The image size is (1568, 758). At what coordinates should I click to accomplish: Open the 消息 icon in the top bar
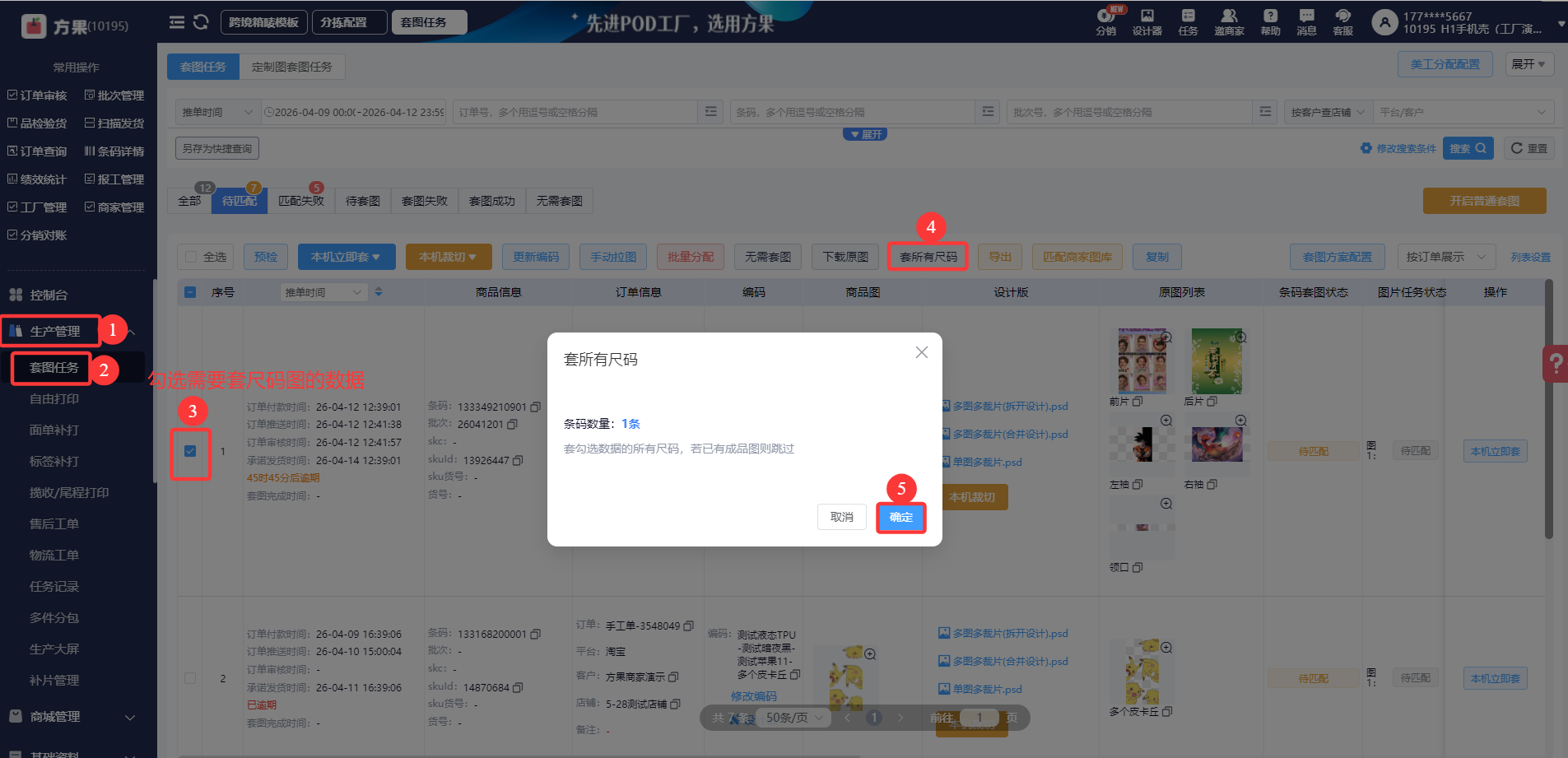[x=1305, y=22]
